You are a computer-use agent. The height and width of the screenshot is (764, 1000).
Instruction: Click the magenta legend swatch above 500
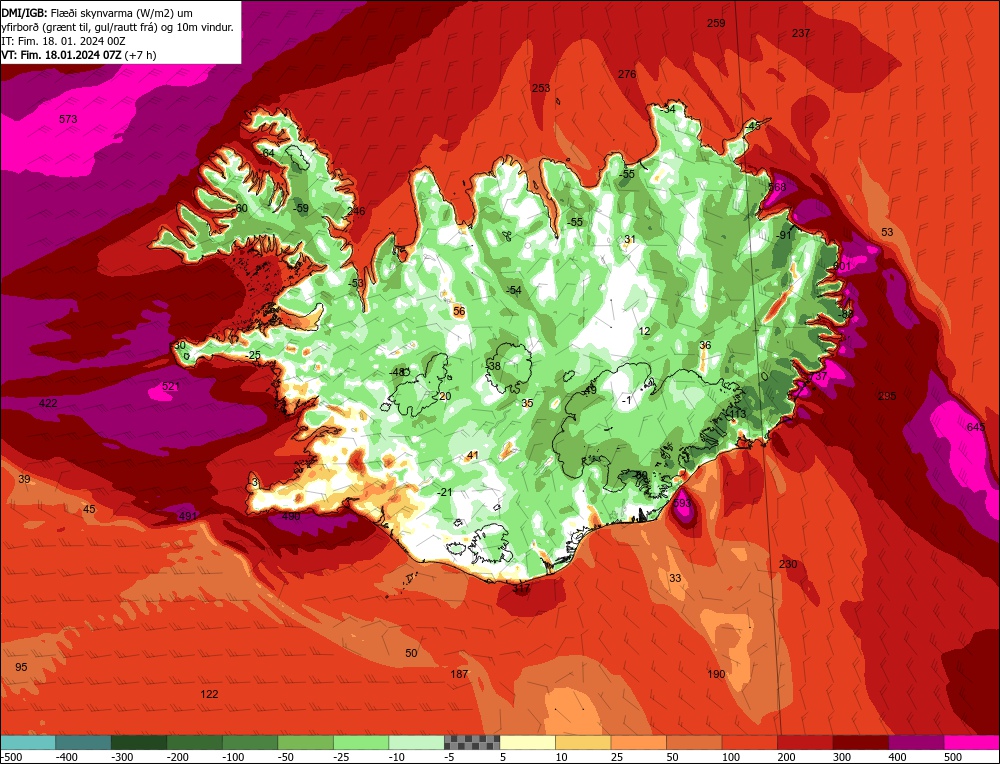[x=971, y=742]
